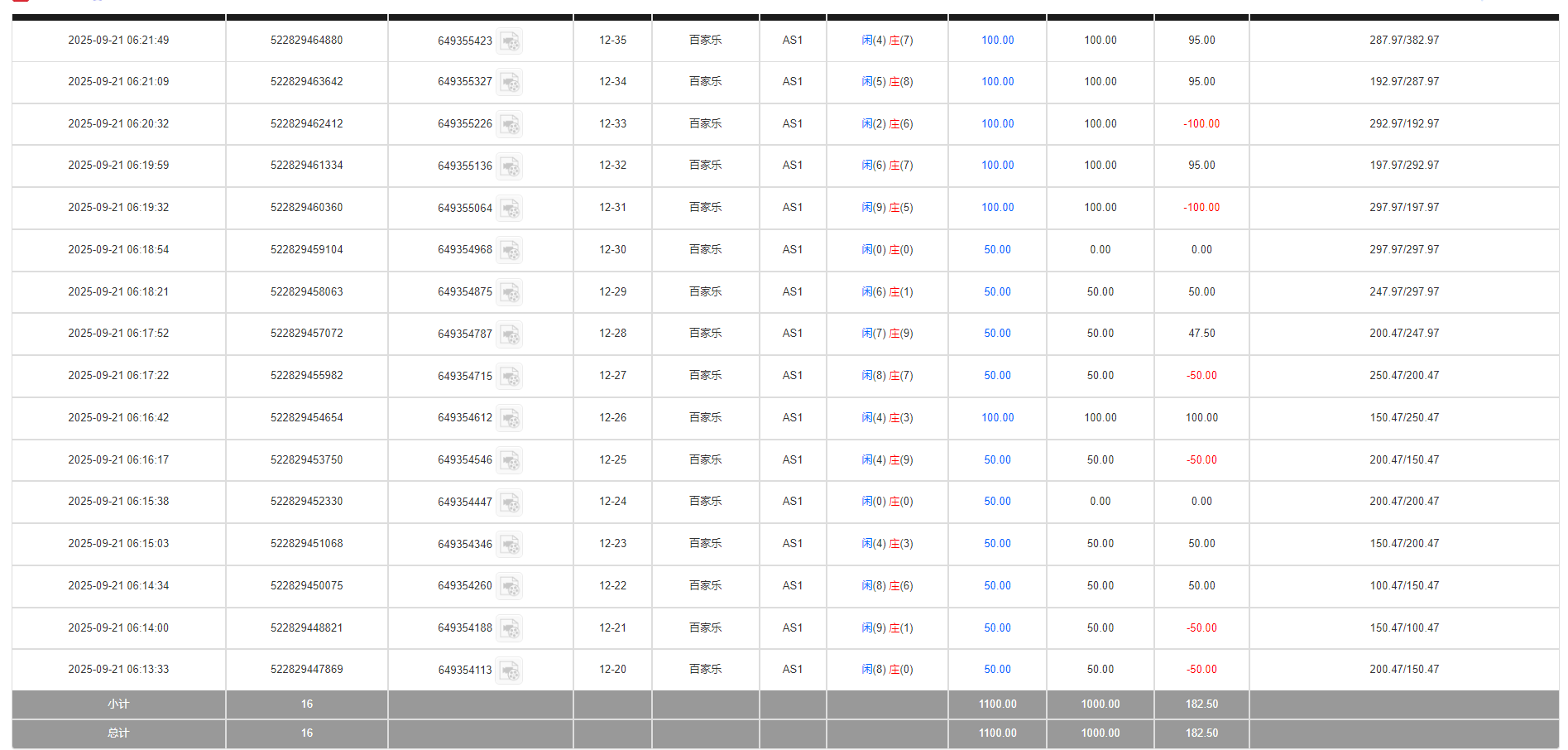The image size is (1568, 750).
Task: Open the 庄(1) link on round 12-21
Action: (x=901, y=627)
